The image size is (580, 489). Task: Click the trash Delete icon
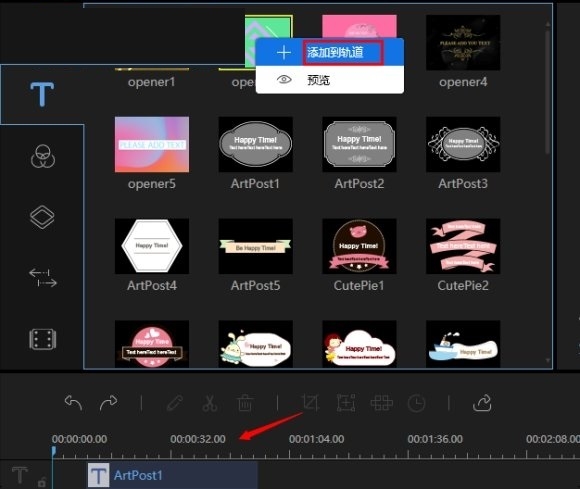pyautogui.click(x=245, y=403)
